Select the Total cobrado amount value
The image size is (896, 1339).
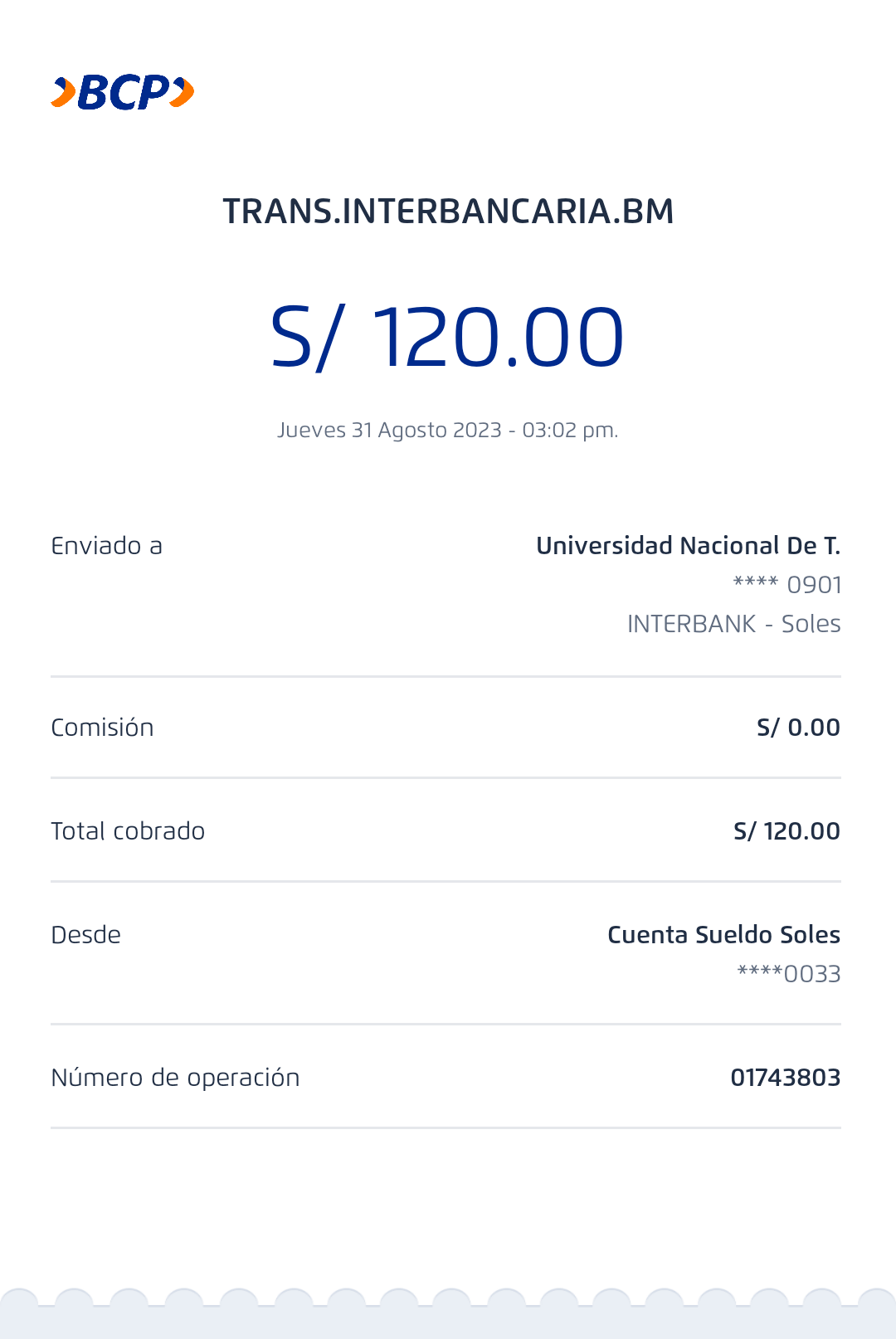click(786, 831)
